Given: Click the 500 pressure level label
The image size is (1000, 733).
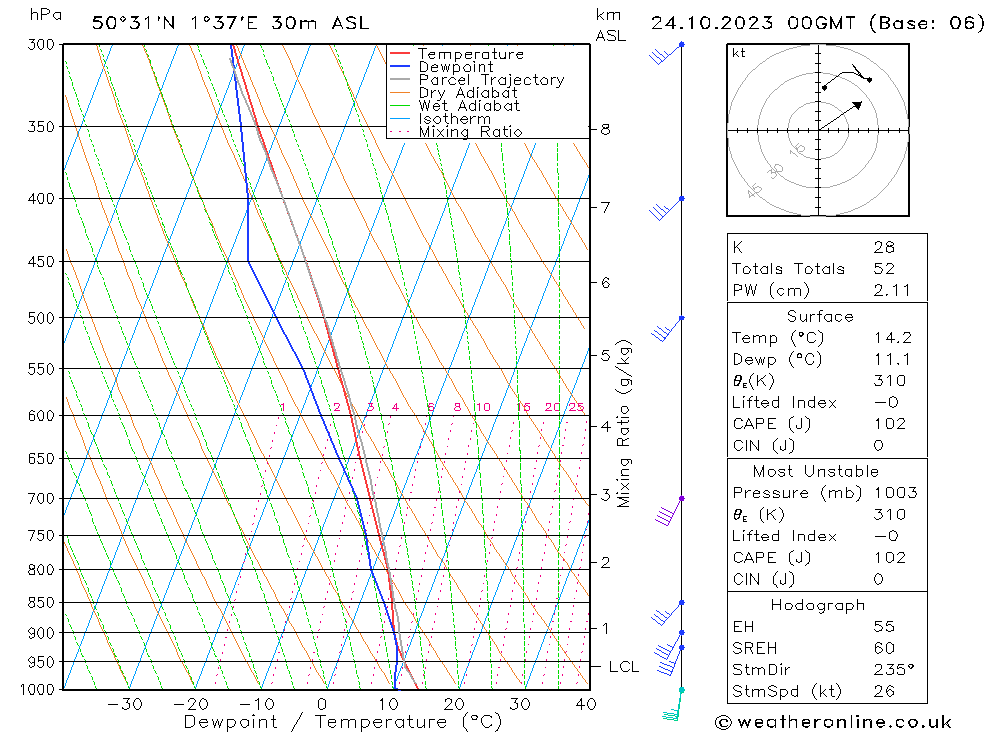Looking at the screenshot, I should [41, 318].
